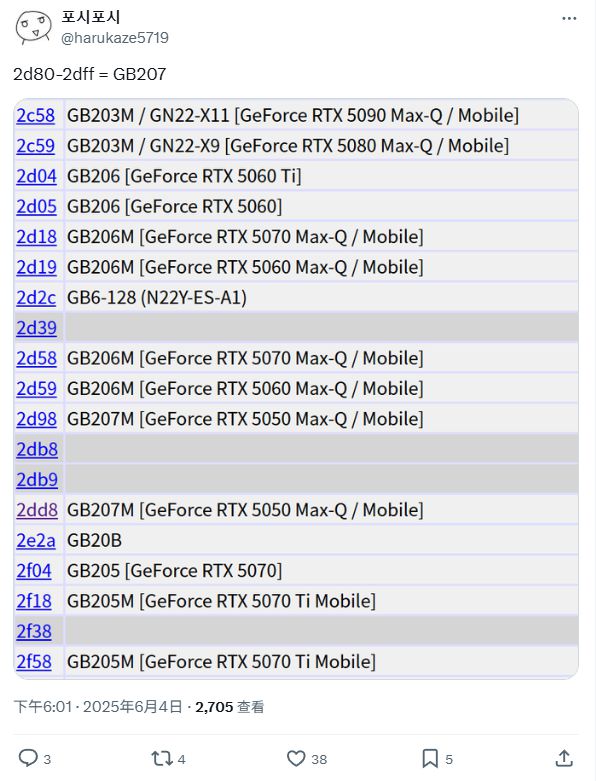The width and height of the screenshot is (596, 781).
Task: Select the GeForce RTX 5080 Max-Q / Mobile entry
Action: coord(288,146)
